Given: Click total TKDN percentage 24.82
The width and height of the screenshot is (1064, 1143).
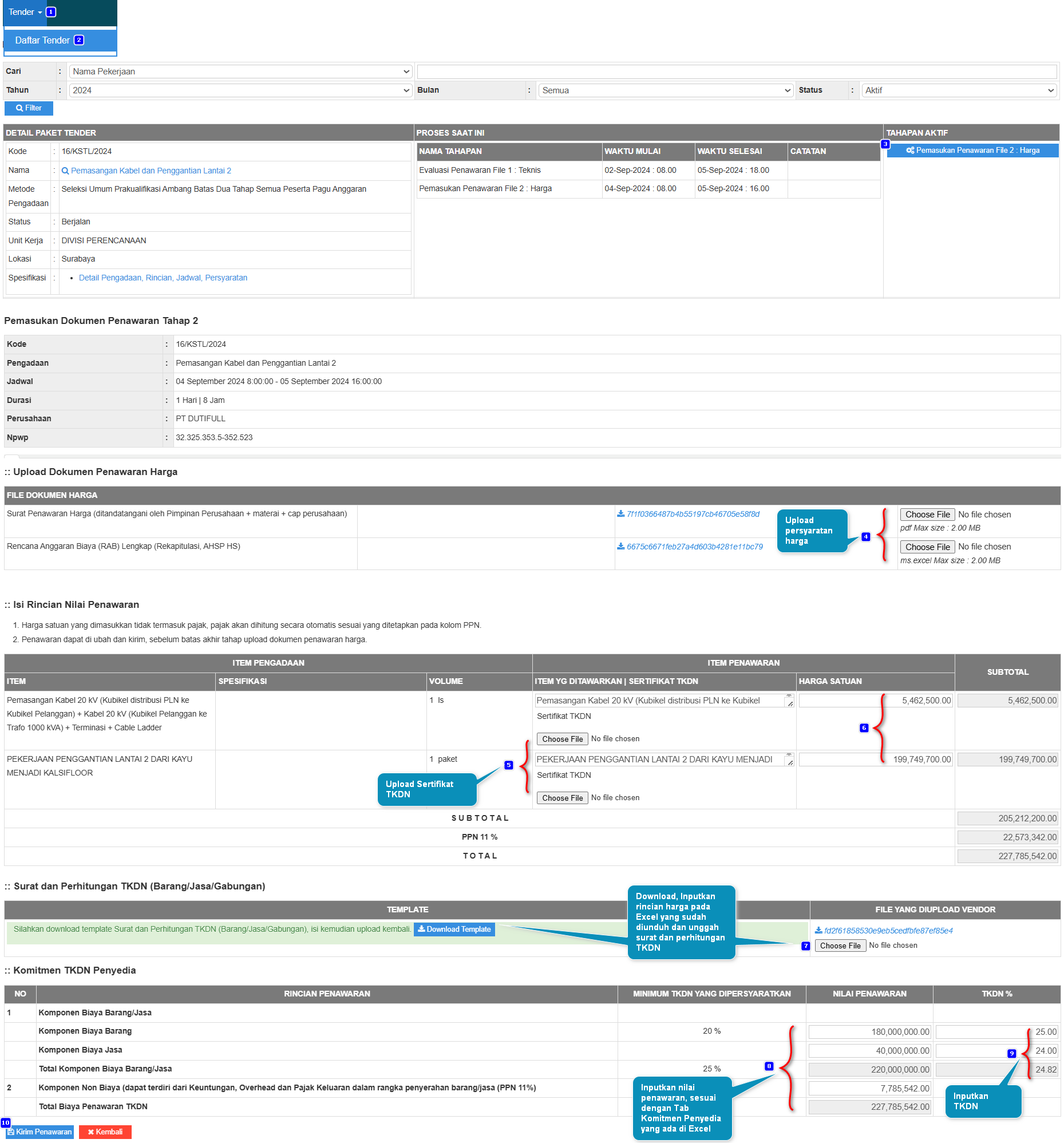Looking at the screenshot, I should point(996,1070).
